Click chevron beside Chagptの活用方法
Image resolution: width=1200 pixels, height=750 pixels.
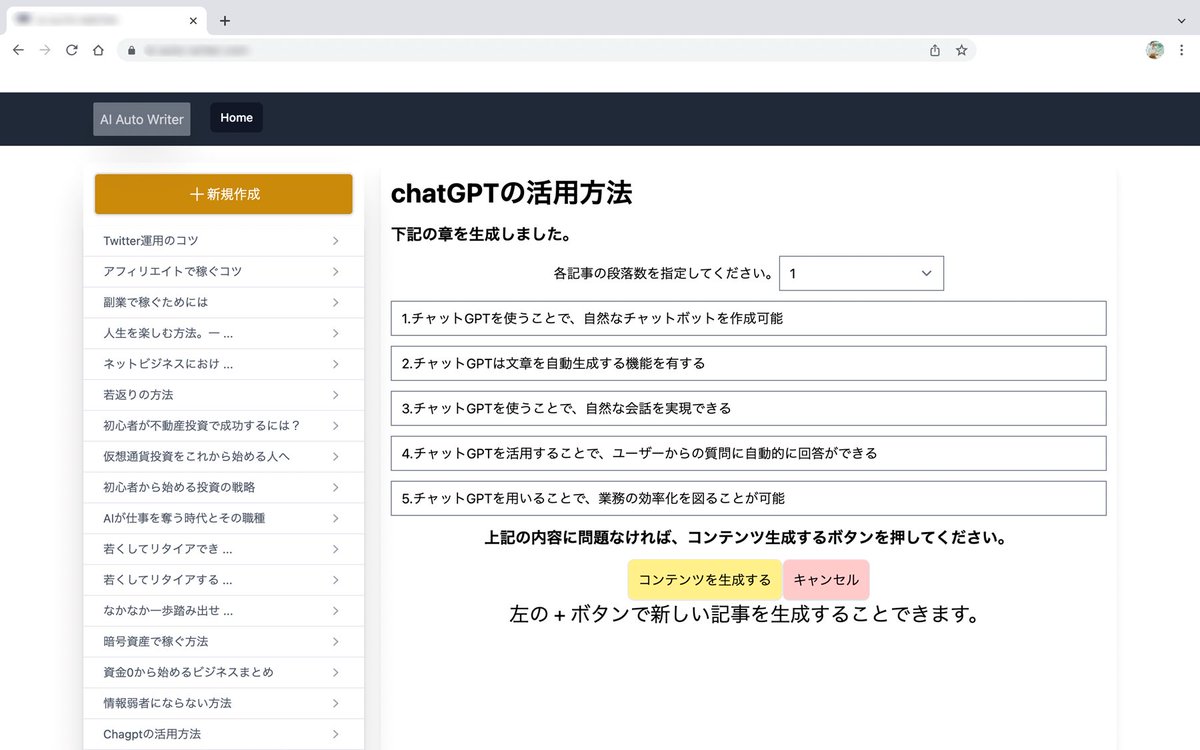point(335,734)
